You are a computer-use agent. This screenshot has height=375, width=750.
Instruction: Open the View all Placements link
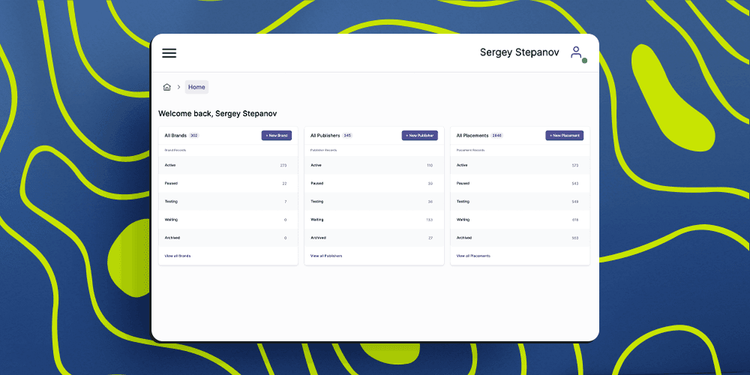[x=473, y=256]
